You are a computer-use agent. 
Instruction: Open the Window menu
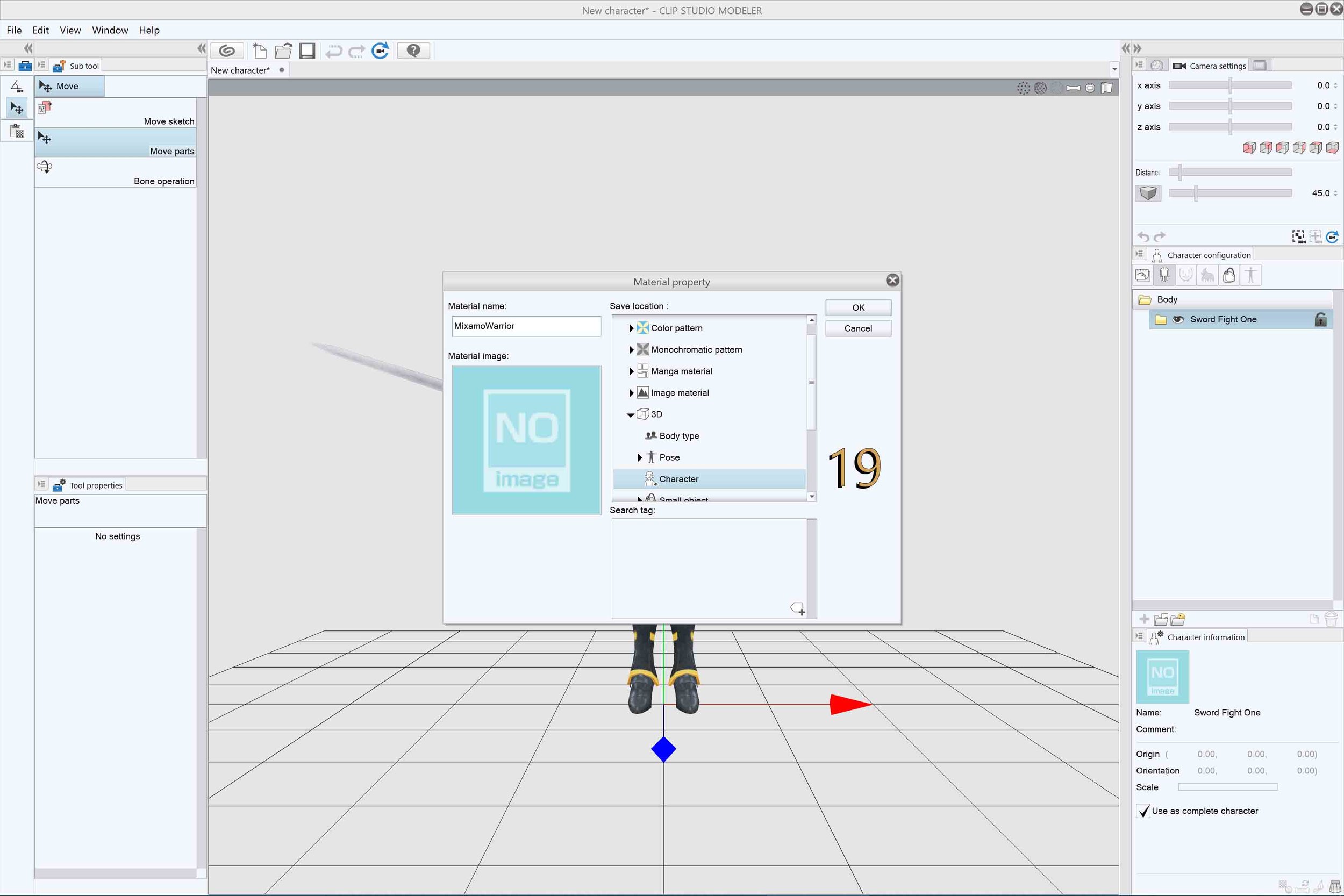(x=110, y=30)
